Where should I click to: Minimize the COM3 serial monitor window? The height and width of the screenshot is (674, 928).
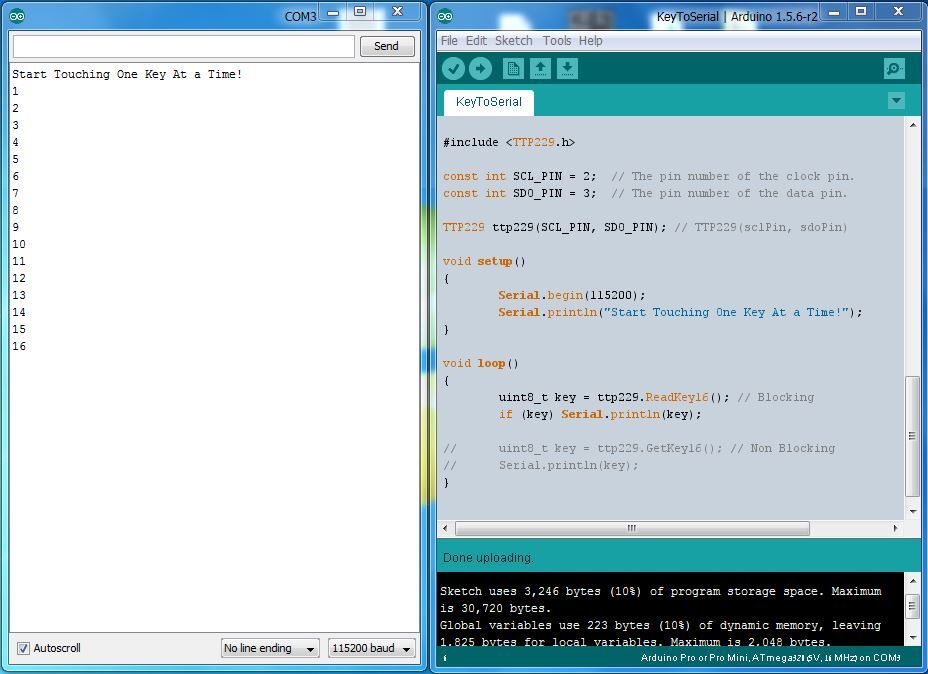pyautogui.click(x=333, y=12)
